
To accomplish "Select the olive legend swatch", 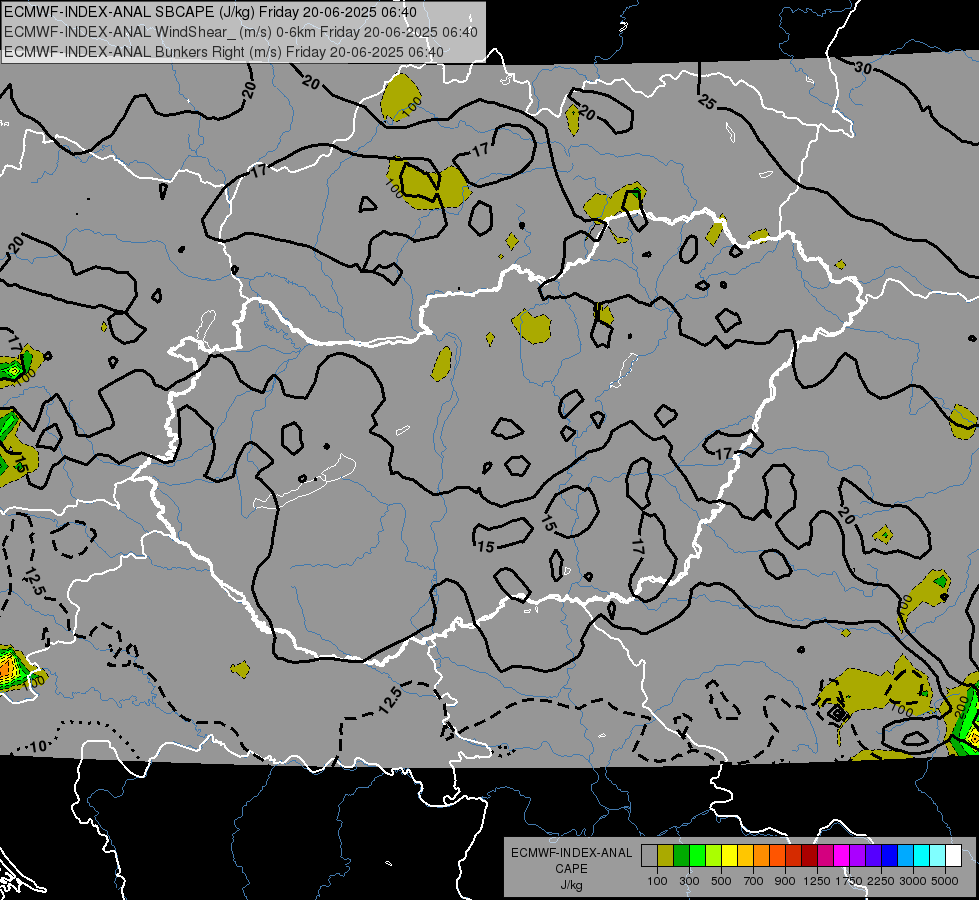I will [x=666, y=855].
